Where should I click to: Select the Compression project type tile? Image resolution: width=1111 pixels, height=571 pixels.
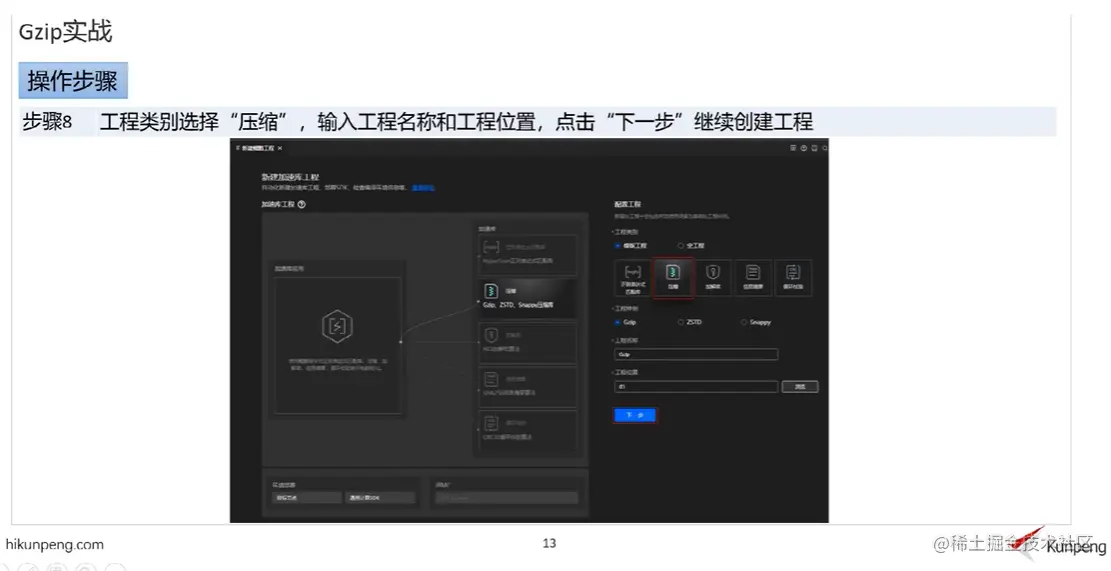point(672,278)
